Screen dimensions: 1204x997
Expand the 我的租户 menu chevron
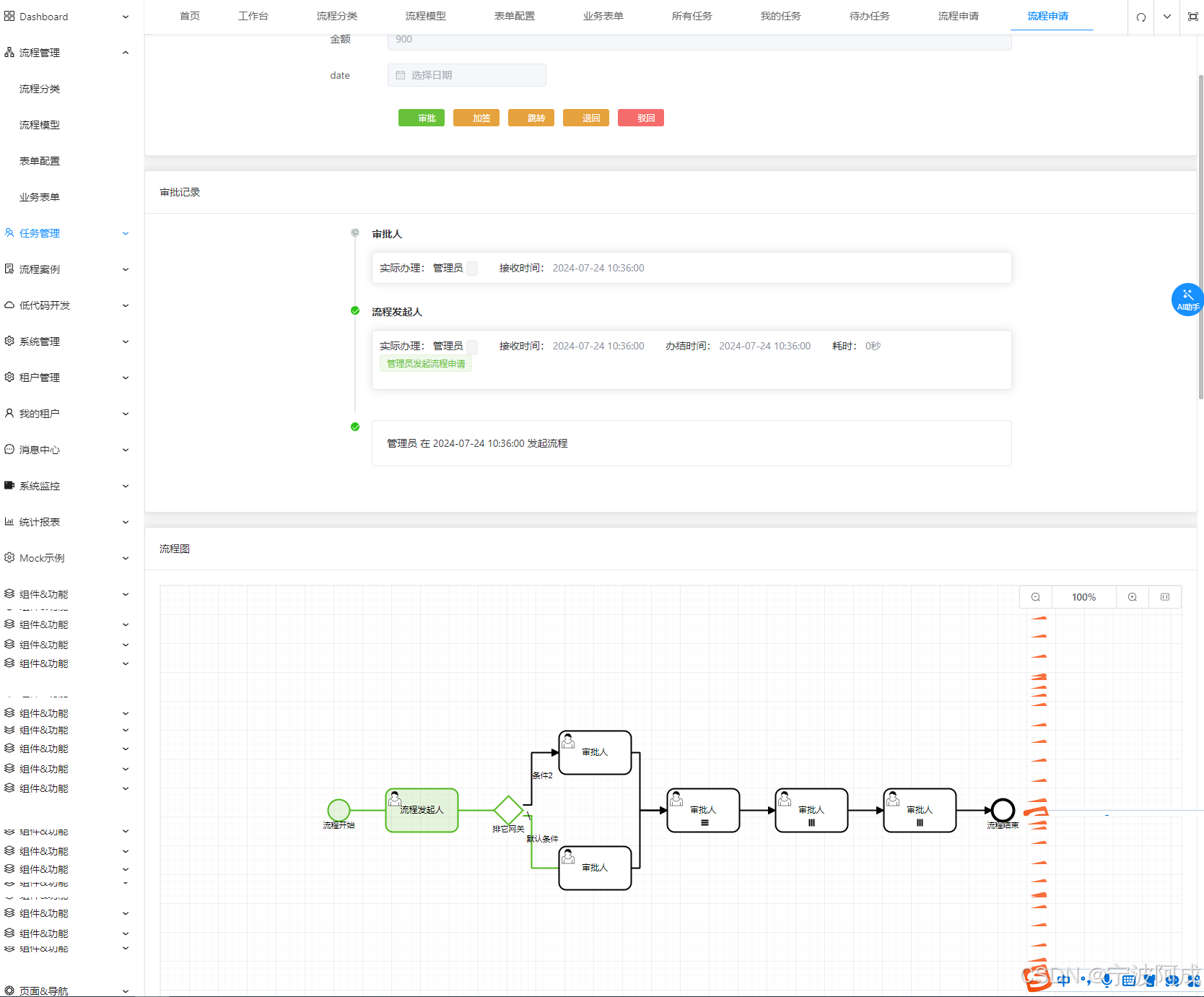[x=126, y=414]
